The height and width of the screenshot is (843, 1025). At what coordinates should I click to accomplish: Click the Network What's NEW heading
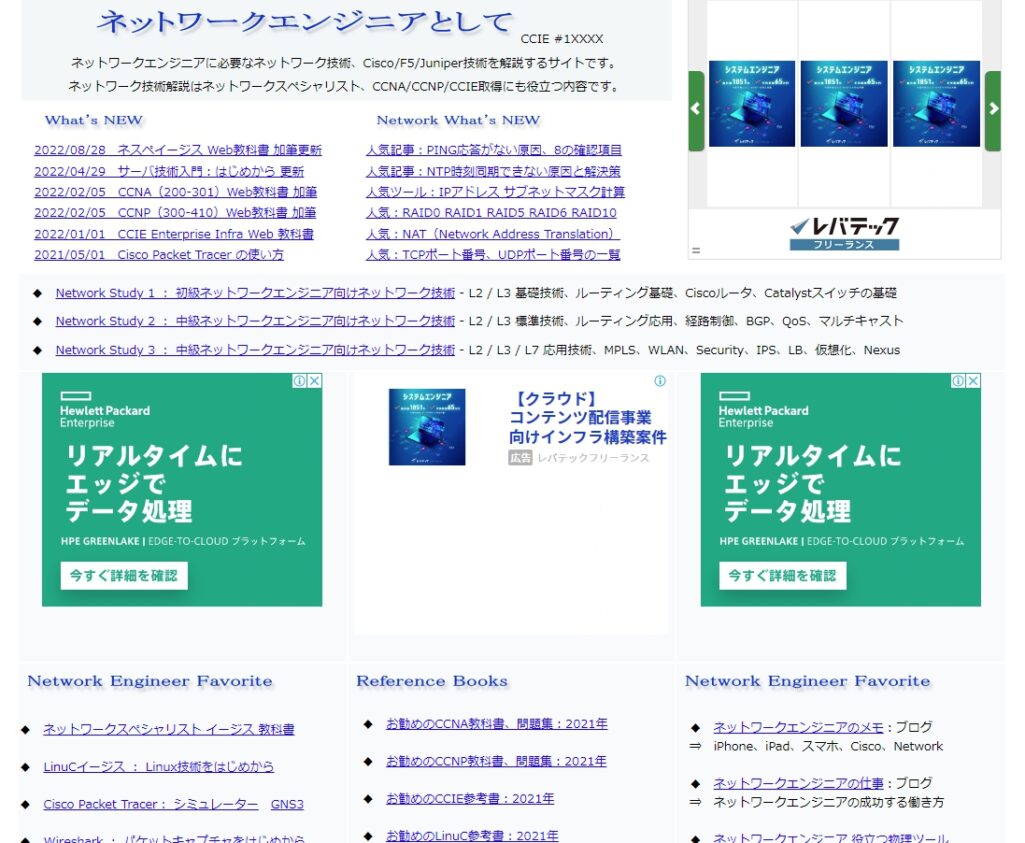[x=458, y=121]
